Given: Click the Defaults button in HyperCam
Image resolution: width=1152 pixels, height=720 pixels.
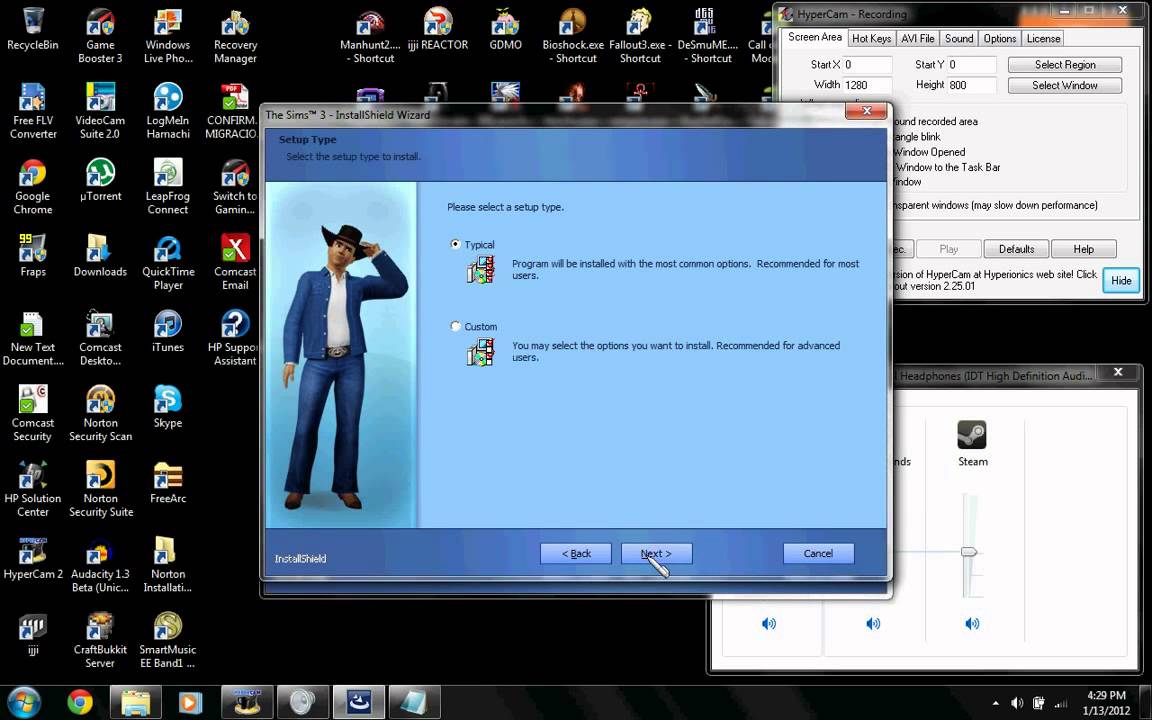Looking at the screenshot, I should (1016, 249).
